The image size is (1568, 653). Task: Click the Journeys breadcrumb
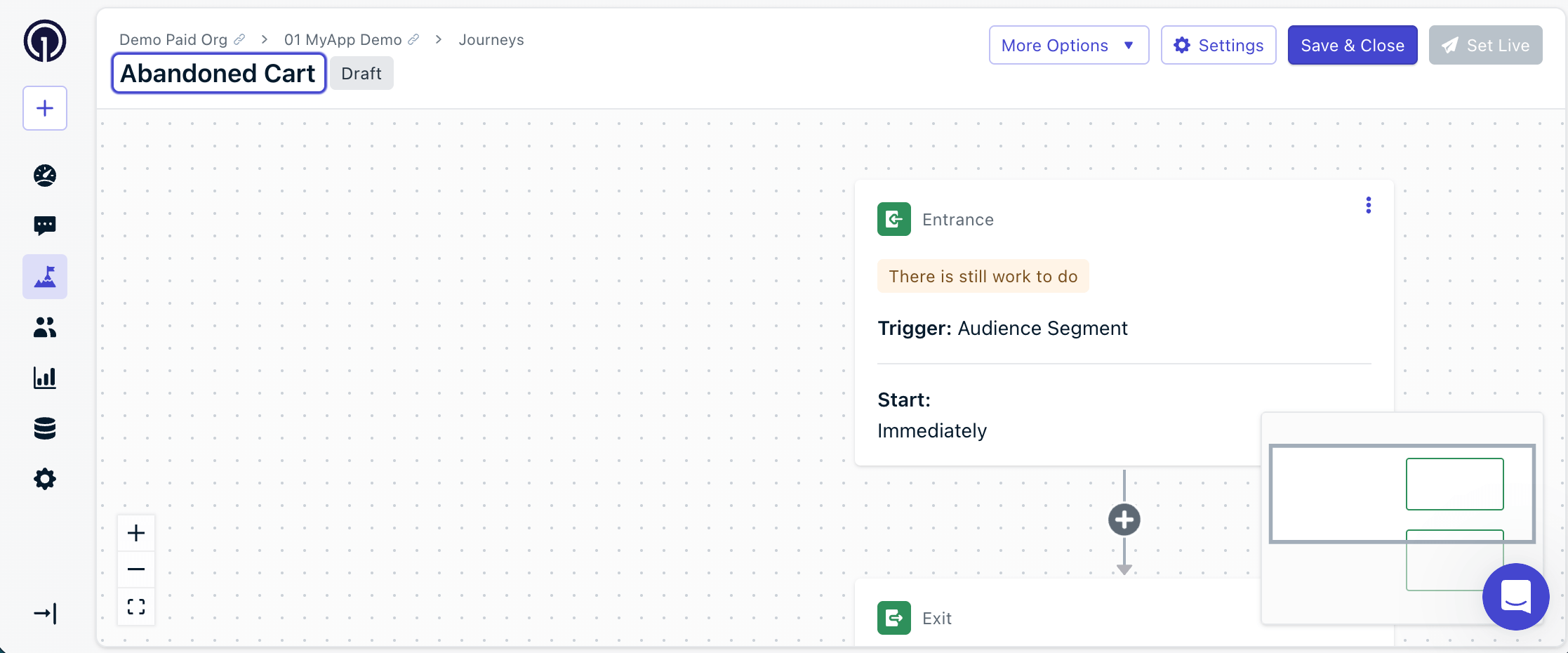[491, 40]
